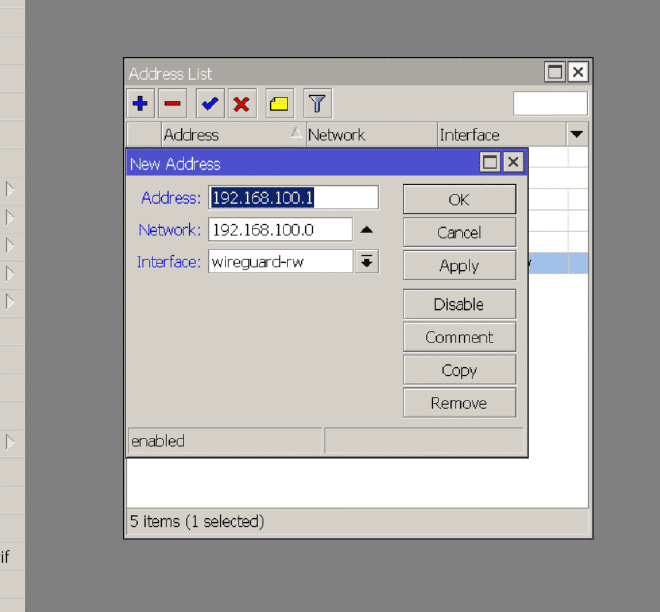The image size is (660, 612).
Task: Click the Copy button
Action: point(459,370)
